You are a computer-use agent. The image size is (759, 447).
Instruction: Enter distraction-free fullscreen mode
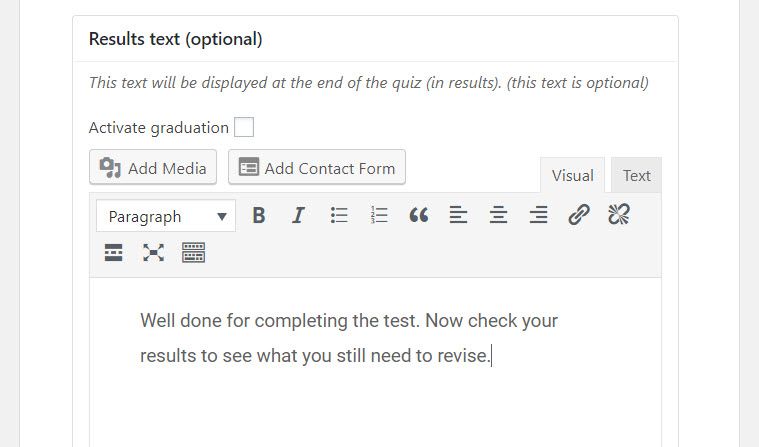tap(153, 253)
